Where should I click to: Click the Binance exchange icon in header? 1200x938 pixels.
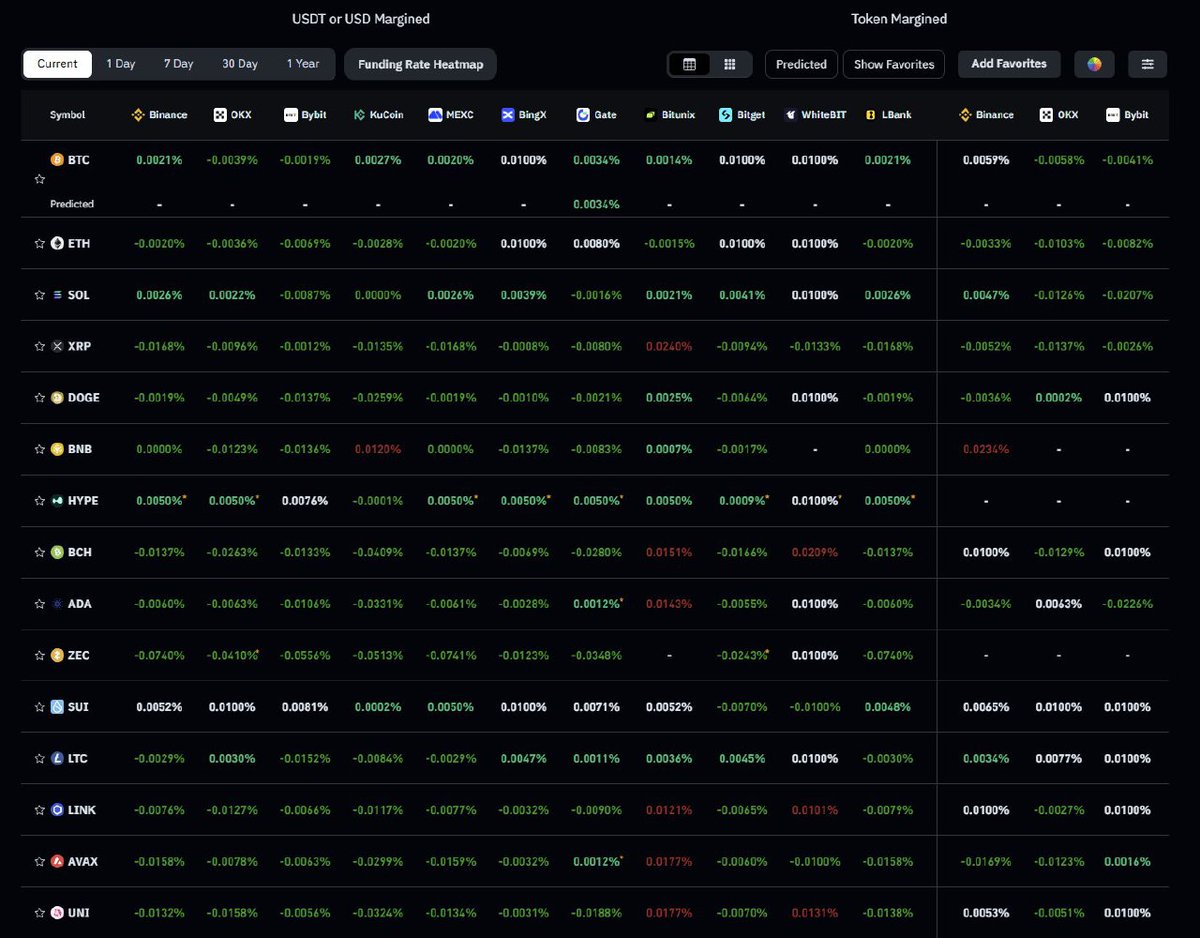[x=137, y=114]
